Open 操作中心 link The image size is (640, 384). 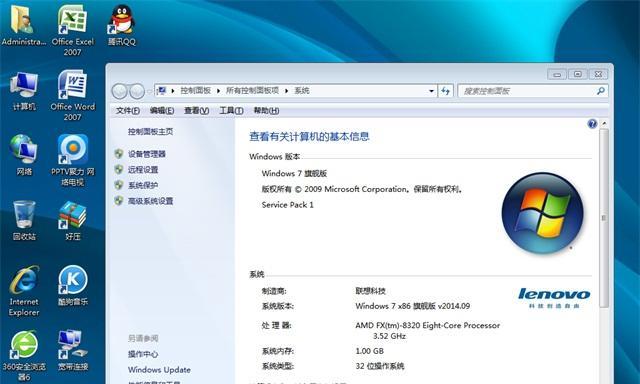click(143, 354)
